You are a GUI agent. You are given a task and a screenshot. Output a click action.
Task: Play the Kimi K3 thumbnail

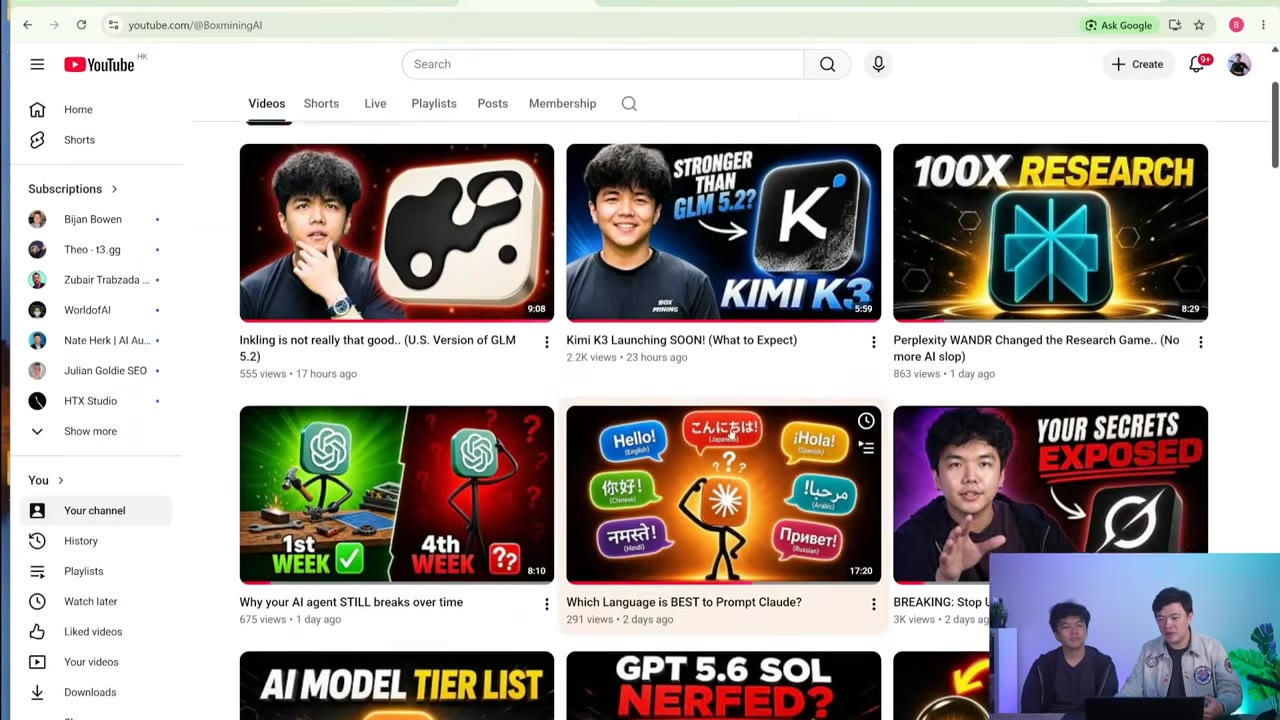point(724,232)
